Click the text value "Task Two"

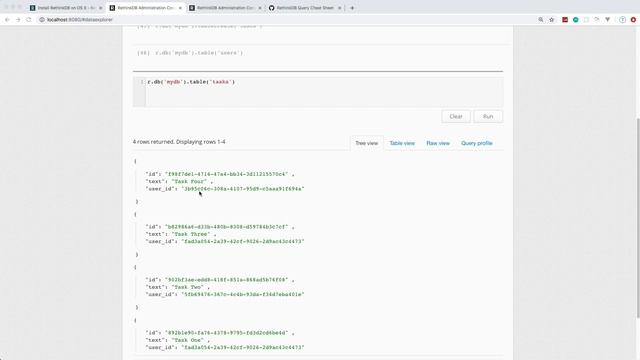coord(188,287)
